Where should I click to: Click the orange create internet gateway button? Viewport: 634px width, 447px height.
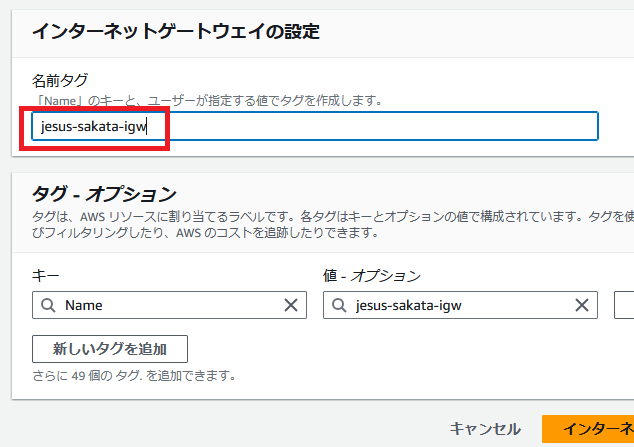588,429
